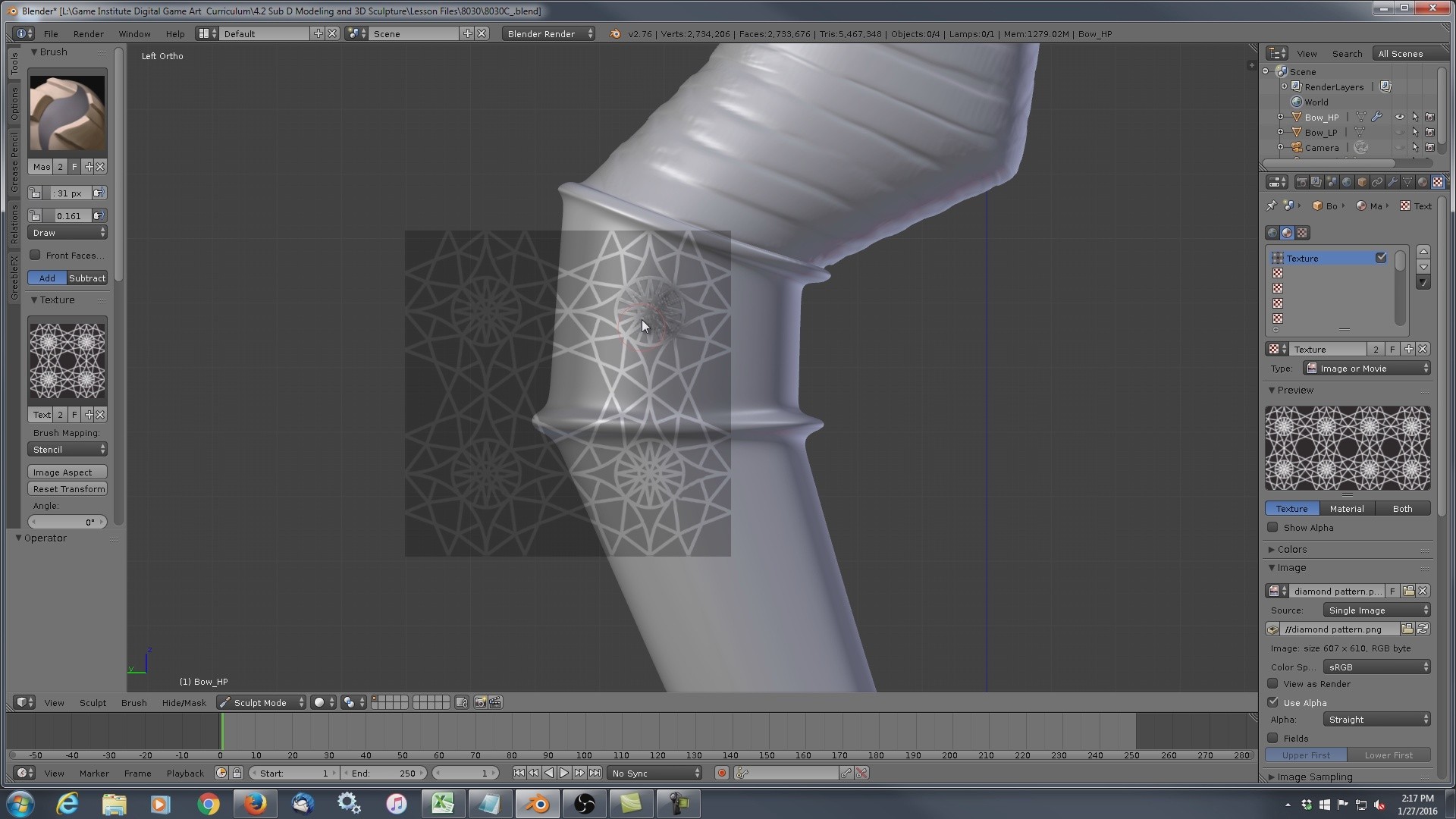This screenshot has width=1456, height=819.
Task: Select the Both preview button
Action: coord(1403,509)
